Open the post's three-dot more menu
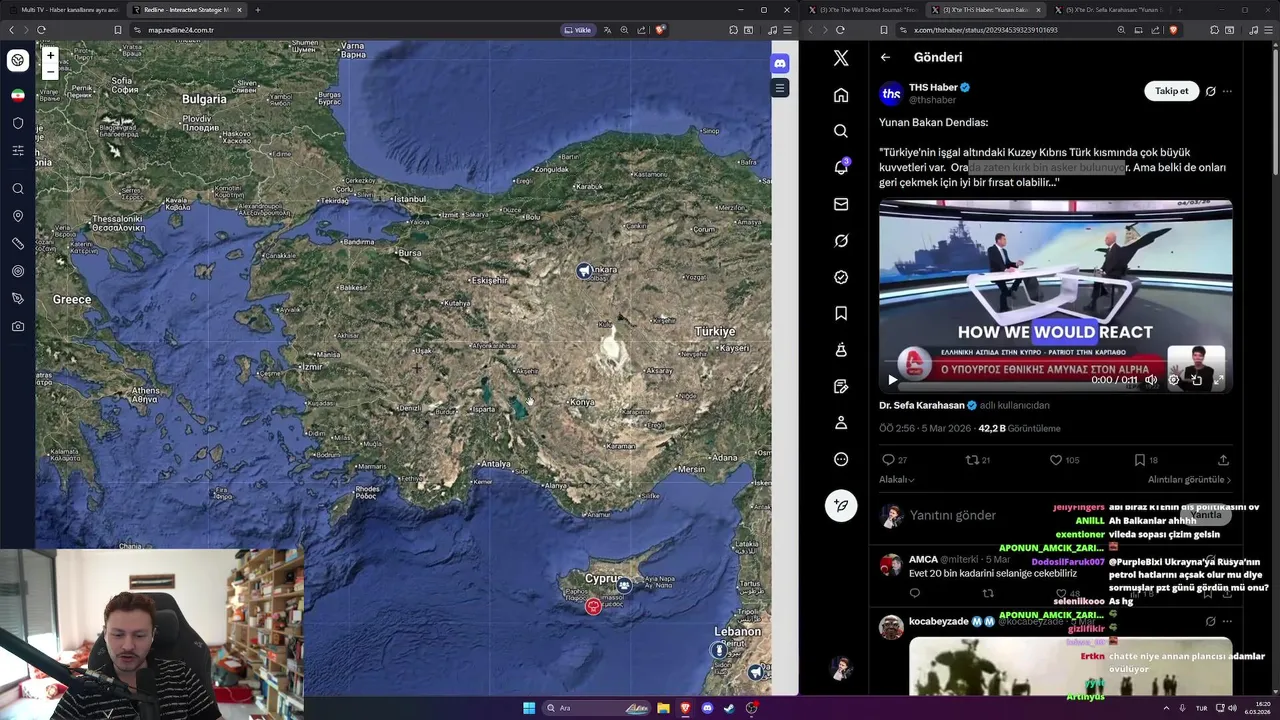The height and width of the screenshot is (720, 1280). pos(1227,91)
